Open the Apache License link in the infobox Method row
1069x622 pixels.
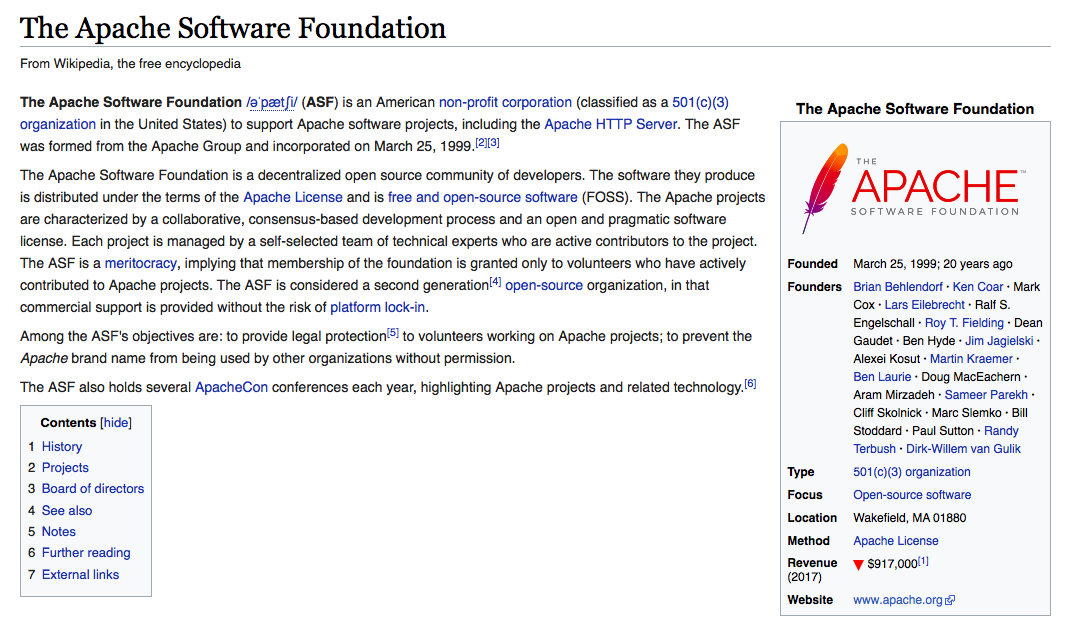coord(896,541)
